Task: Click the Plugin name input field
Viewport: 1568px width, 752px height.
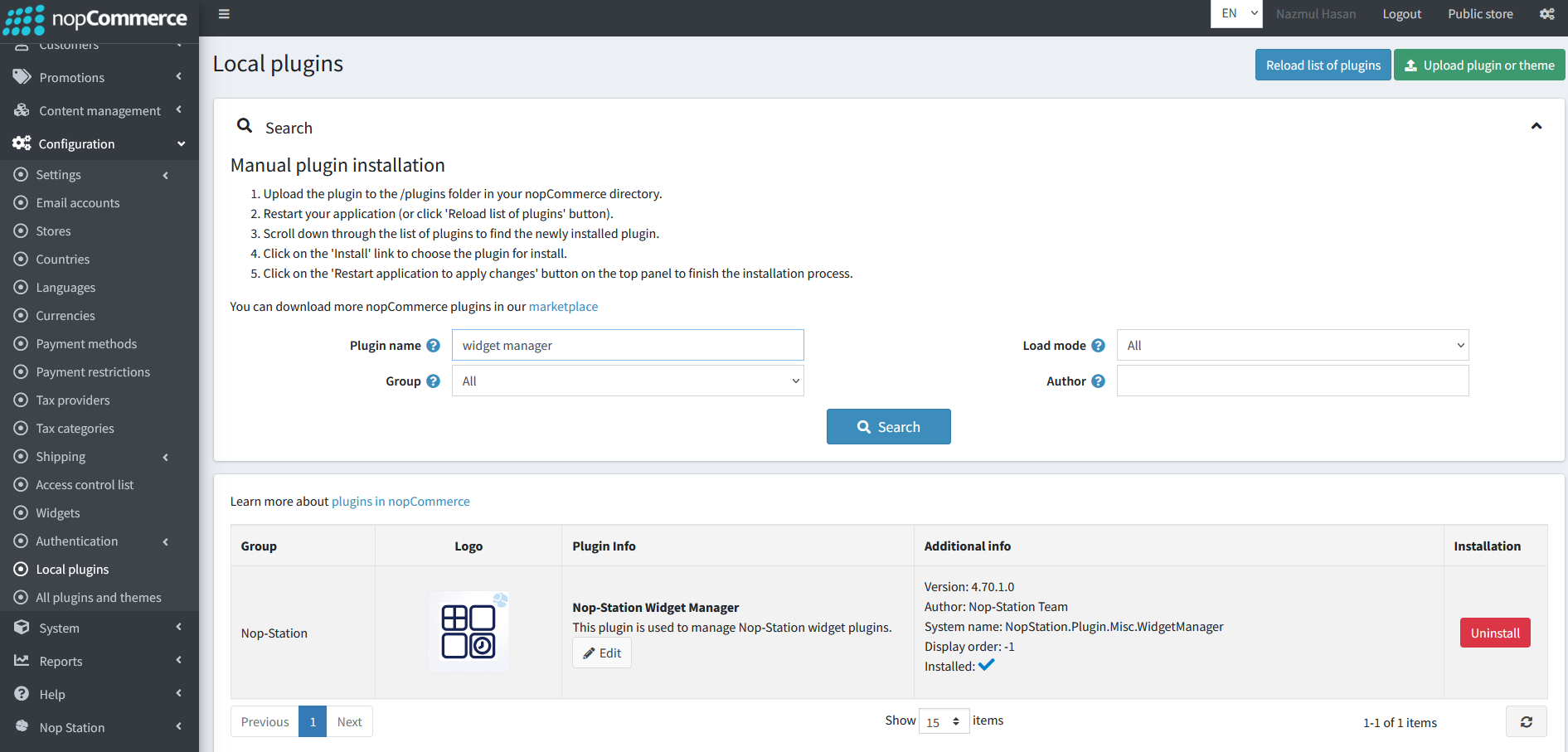Action: (628, 345)
